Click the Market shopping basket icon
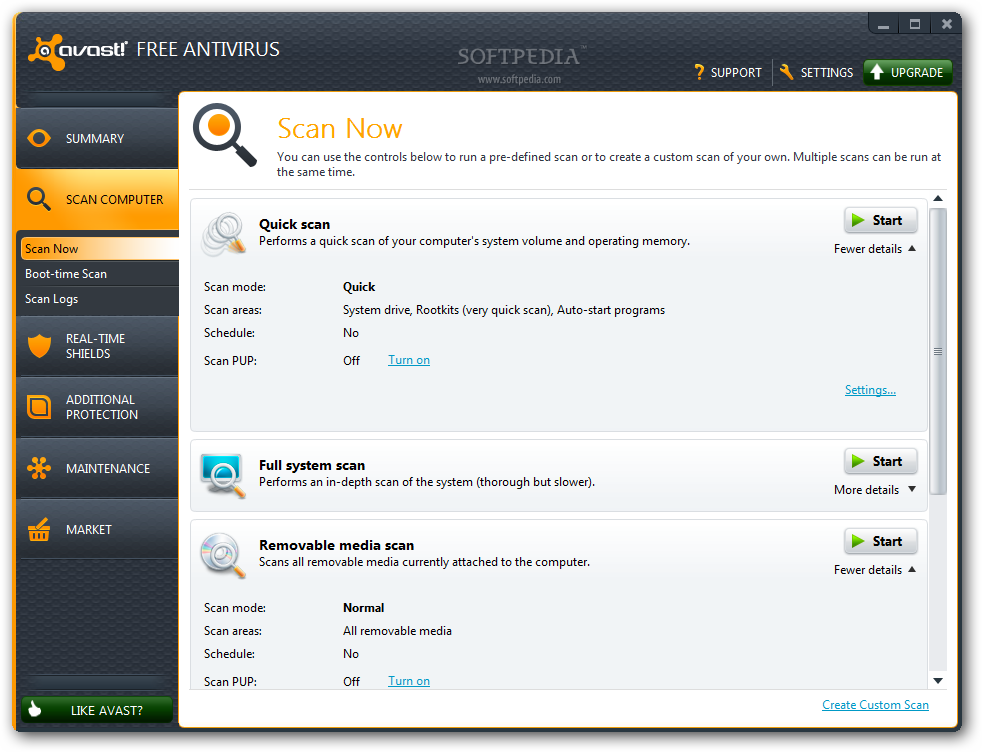 click(39, 530)
